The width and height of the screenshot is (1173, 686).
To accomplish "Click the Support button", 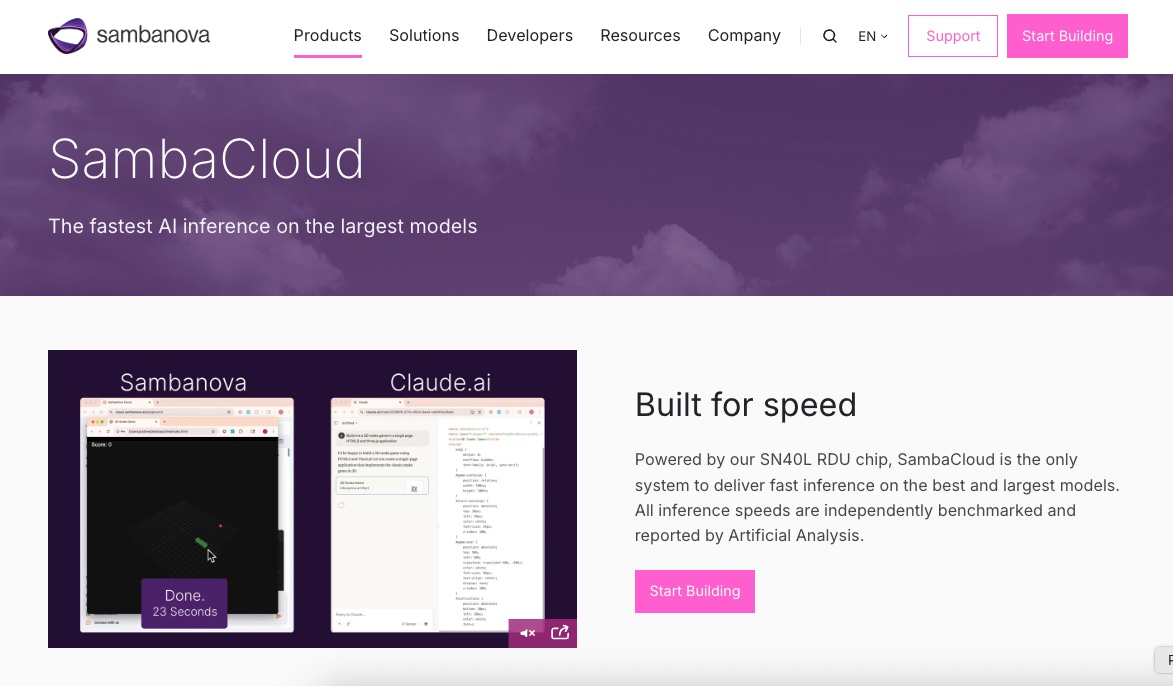I will point(952,36).
